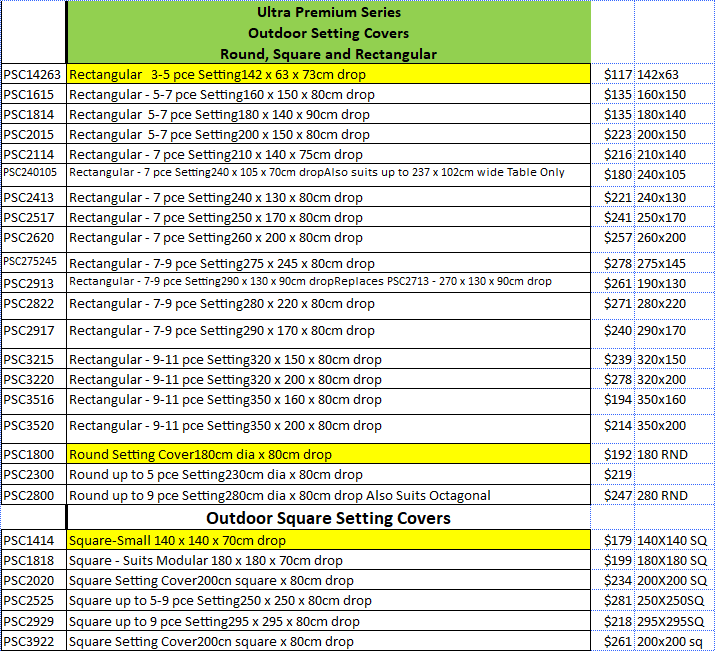Select yellow Rectangular 3-5 pce Setting142 description
This screenshot has width=716, height=655.
click(x=329, y=74)
